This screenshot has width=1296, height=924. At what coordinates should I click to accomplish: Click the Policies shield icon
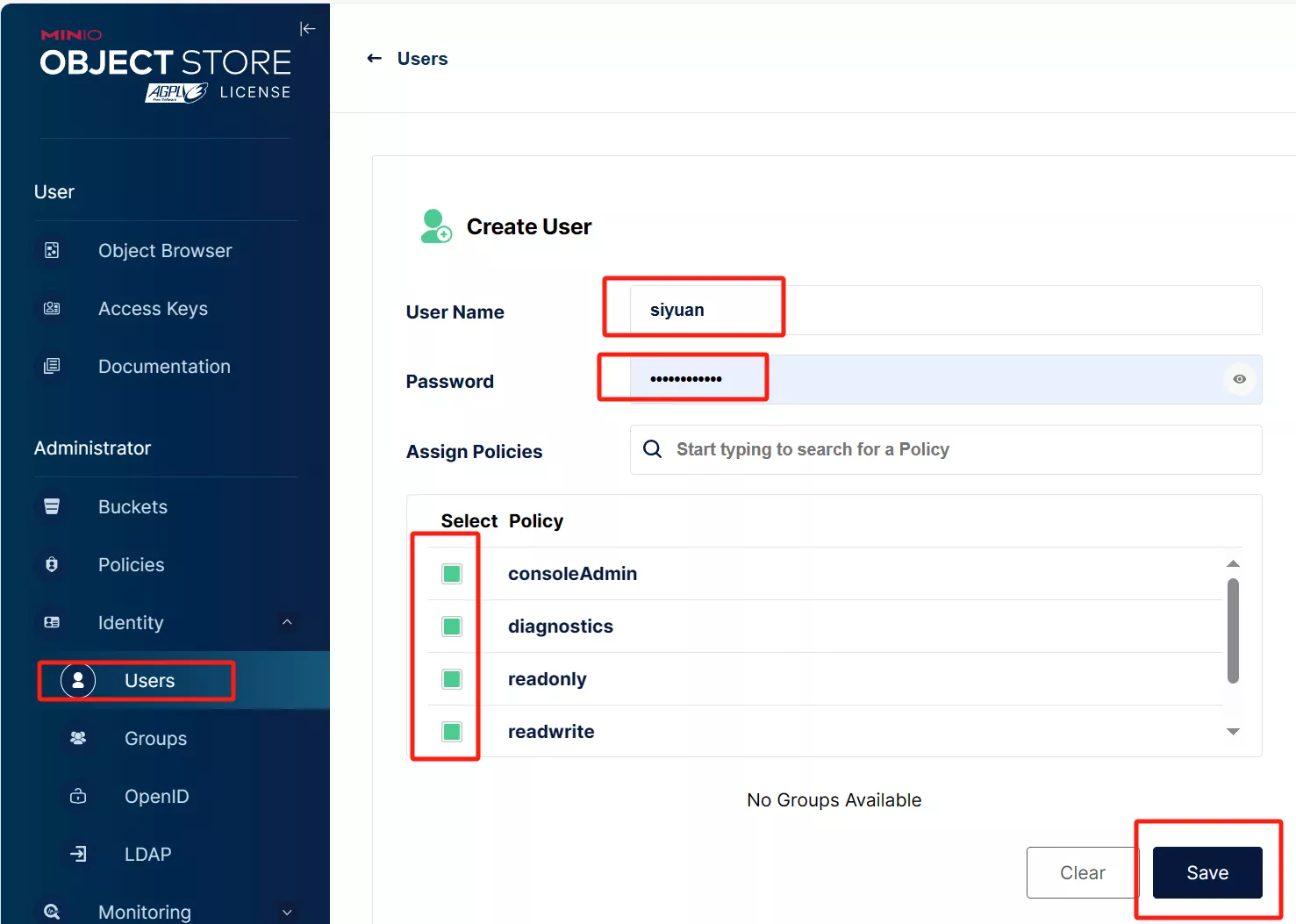point(52,565)
